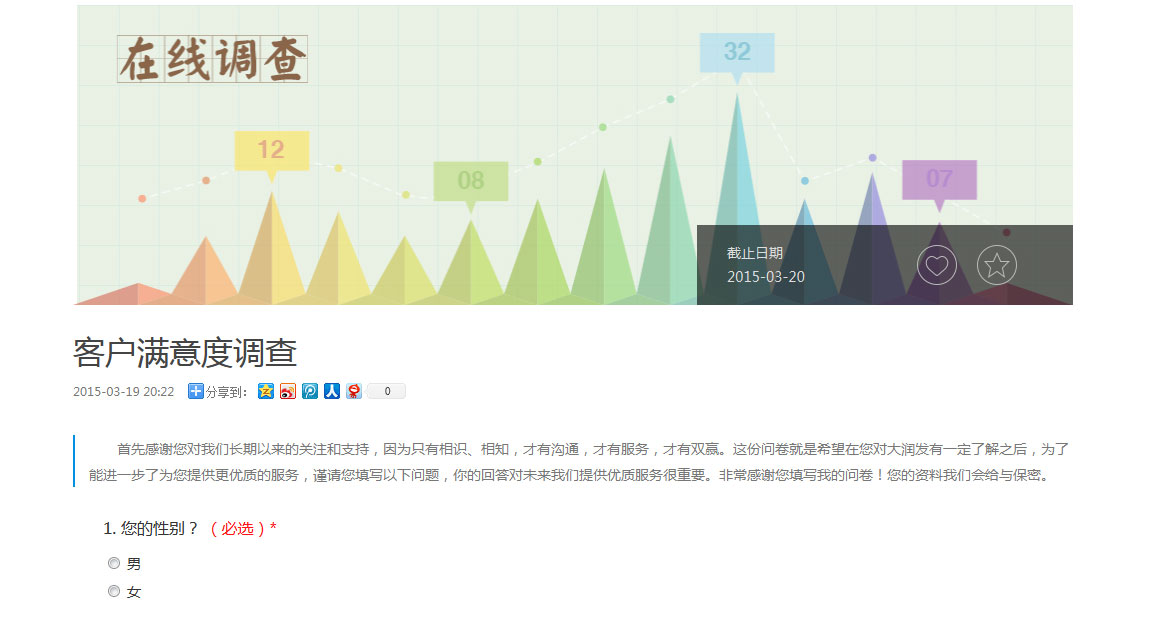Click the 客户满意度调查 heading

[185, 353]
